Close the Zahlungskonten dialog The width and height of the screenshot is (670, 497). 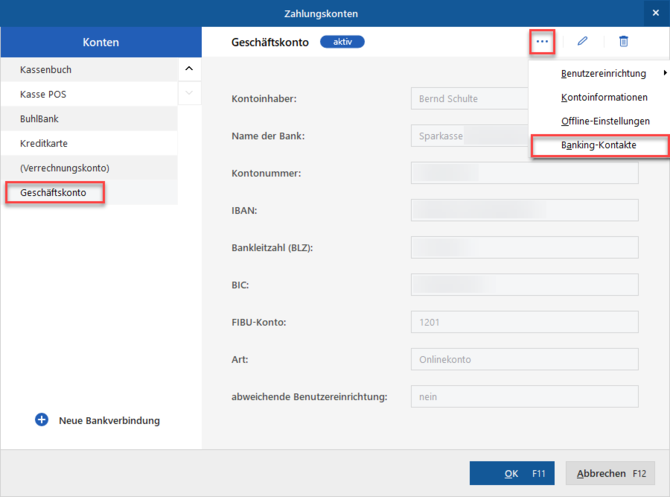pos(656,13)
